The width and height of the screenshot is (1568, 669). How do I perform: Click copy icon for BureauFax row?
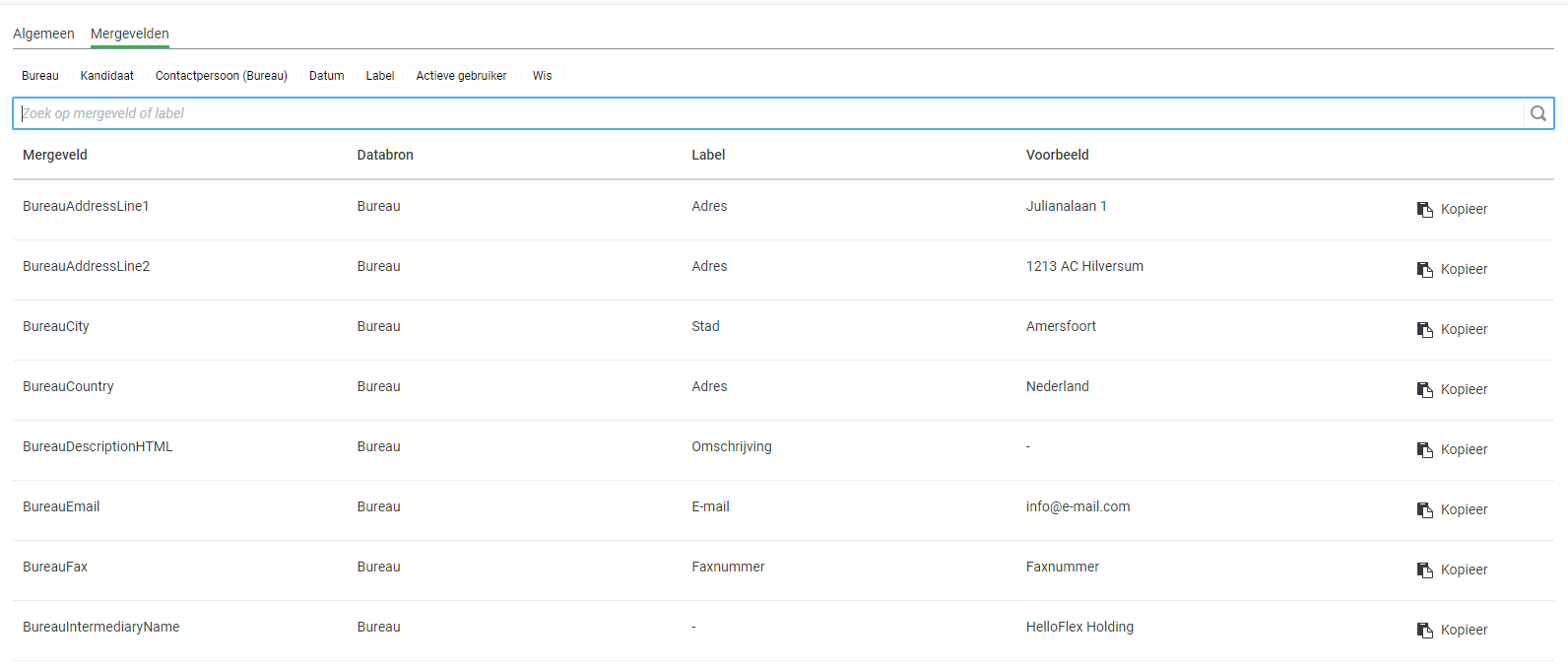tap(1424, 569)
